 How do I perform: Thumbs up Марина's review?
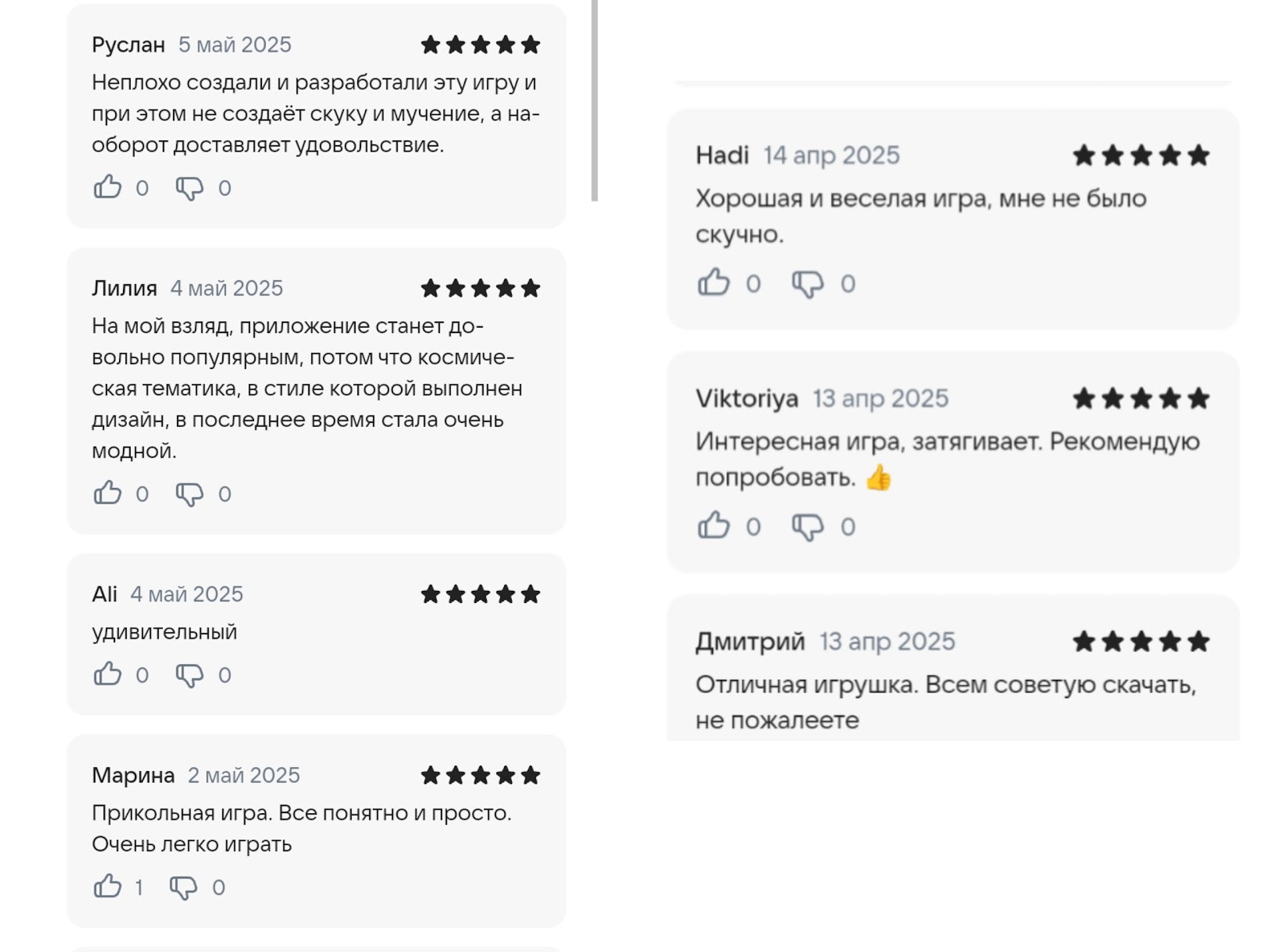point(108,886)
